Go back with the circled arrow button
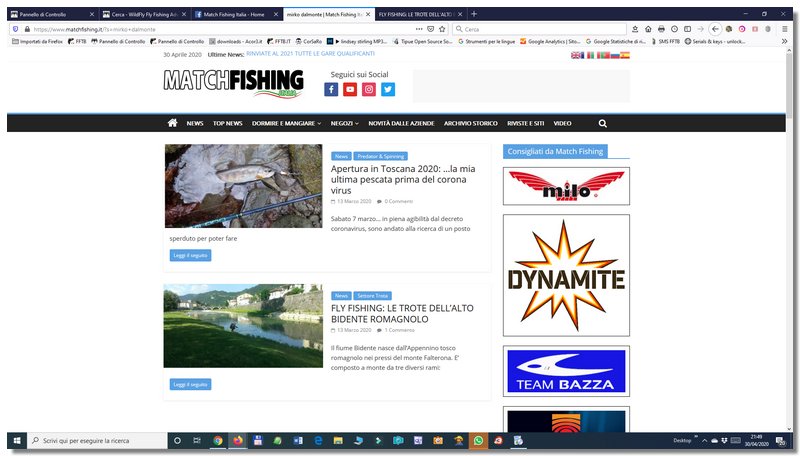 [x=715, y=29]
